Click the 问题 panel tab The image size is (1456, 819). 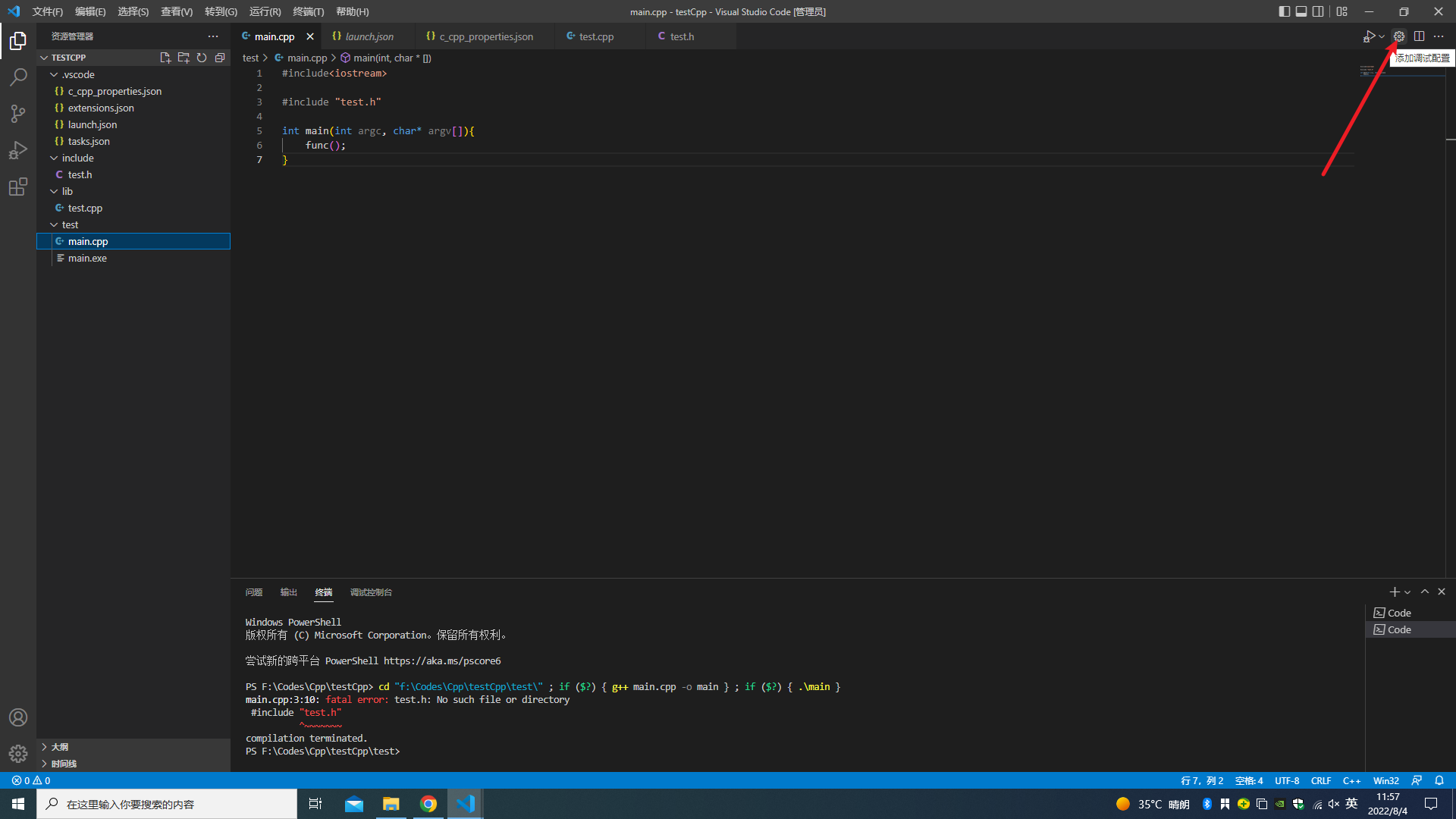tap(254, 592)
